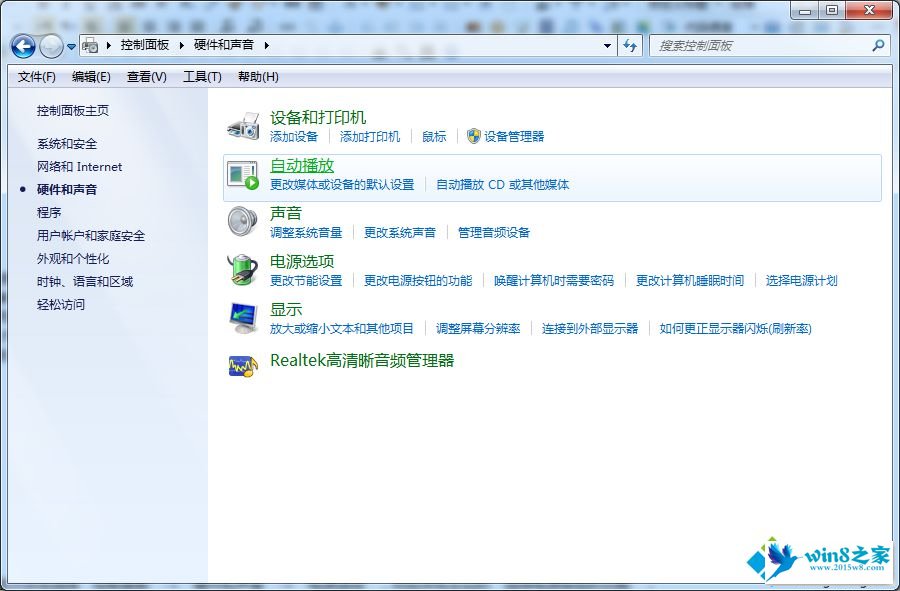Viewport: 900px width, 591px height.
Task: Open the 查看(V) menu
Action: click(146, 77)
